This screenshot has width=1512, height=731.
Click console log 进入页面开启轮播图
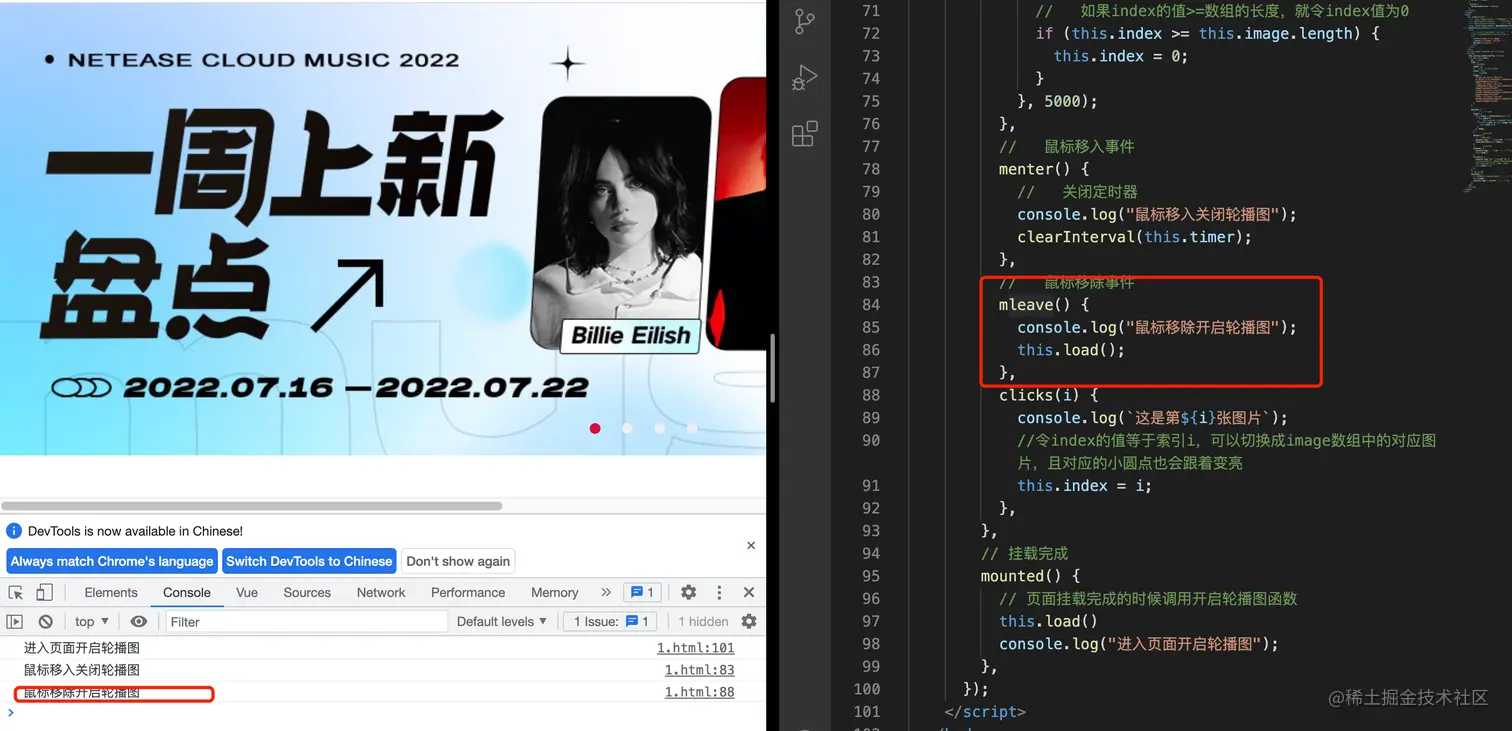tap(82, 648)
